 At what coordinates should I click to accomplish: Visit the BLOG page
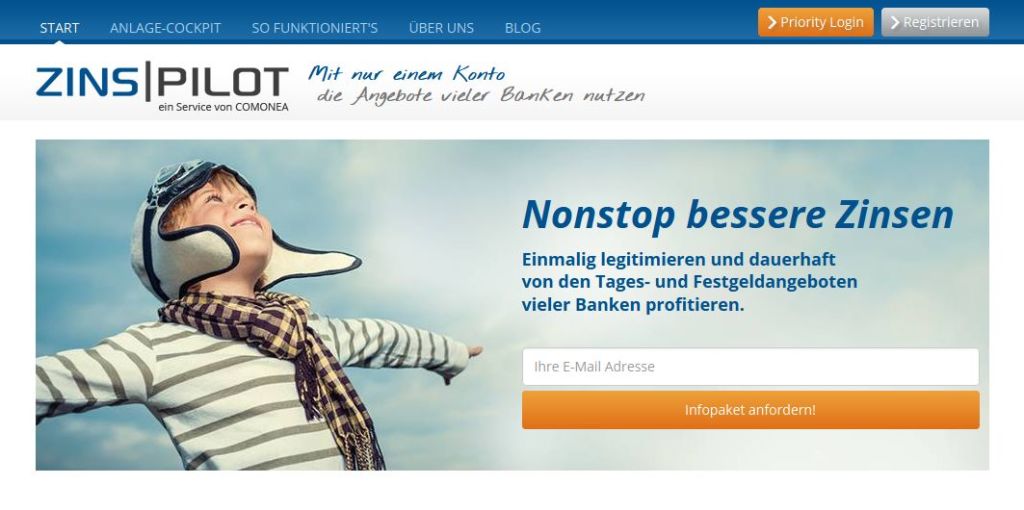(x=522, y=28)
